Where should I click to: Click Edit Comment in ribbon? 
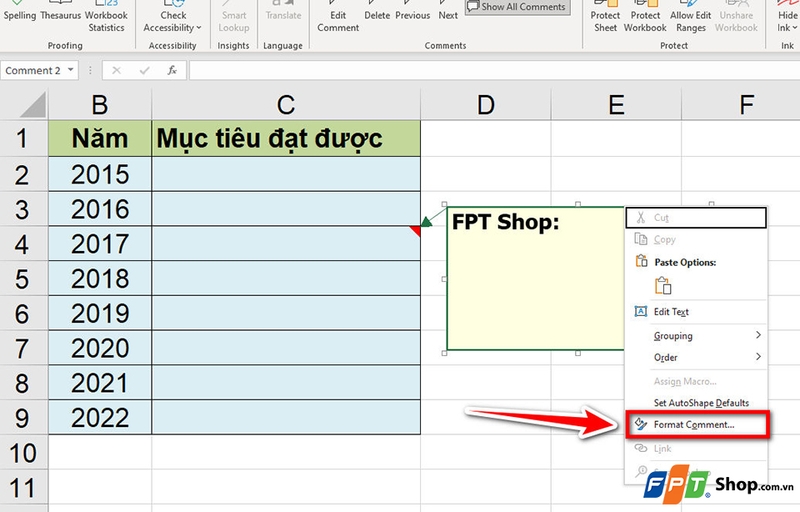[338, 18]
